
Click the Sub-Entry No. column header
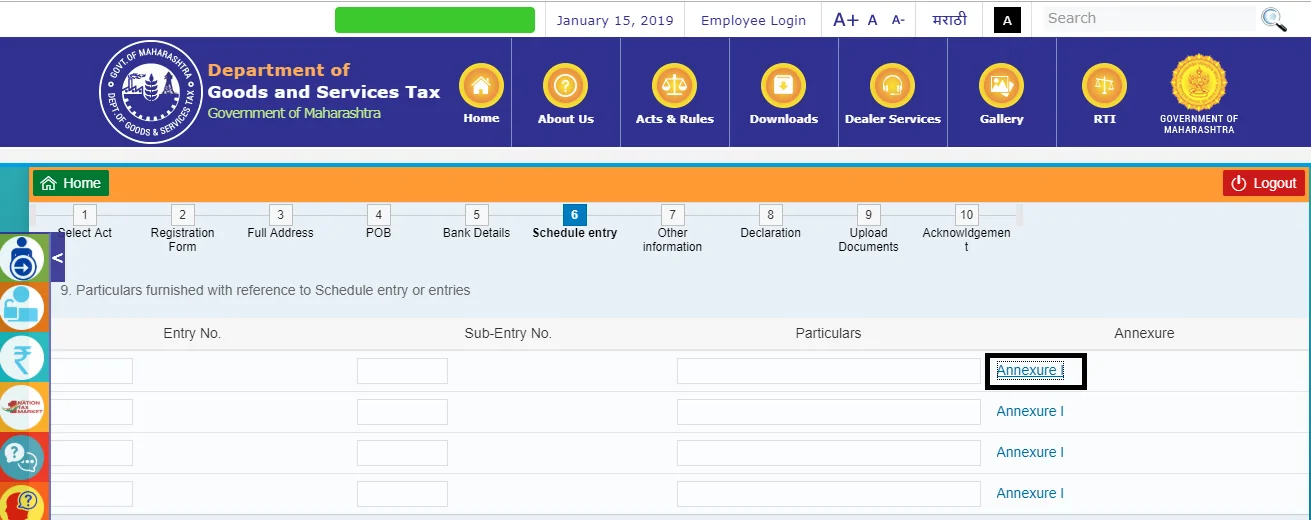(x=508, y=333)
